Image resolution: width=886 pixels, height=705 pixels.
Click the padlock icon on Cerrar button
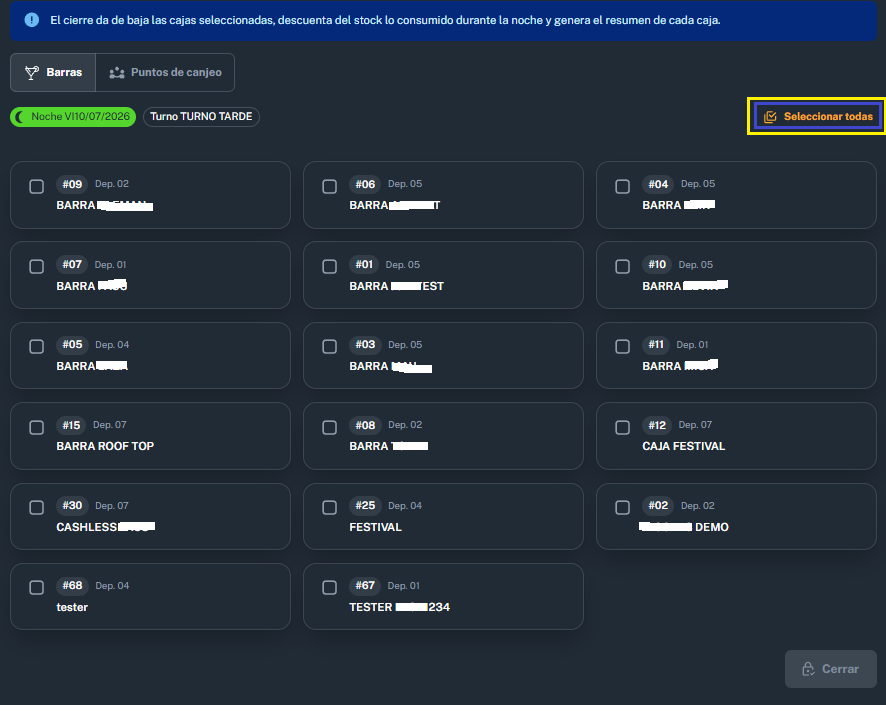808,669
